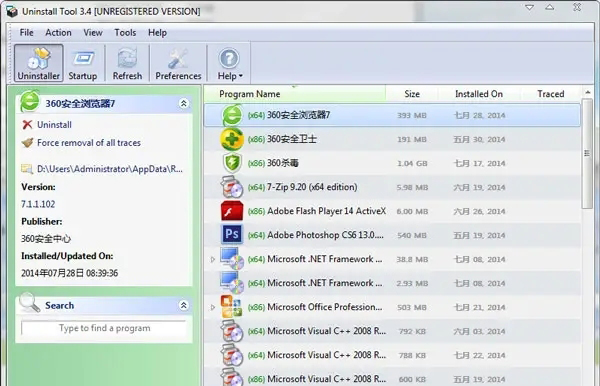Sort by Installed On column
Image resolution: width=600 pixels, height=386 pixels.
(x=479, y=94)
